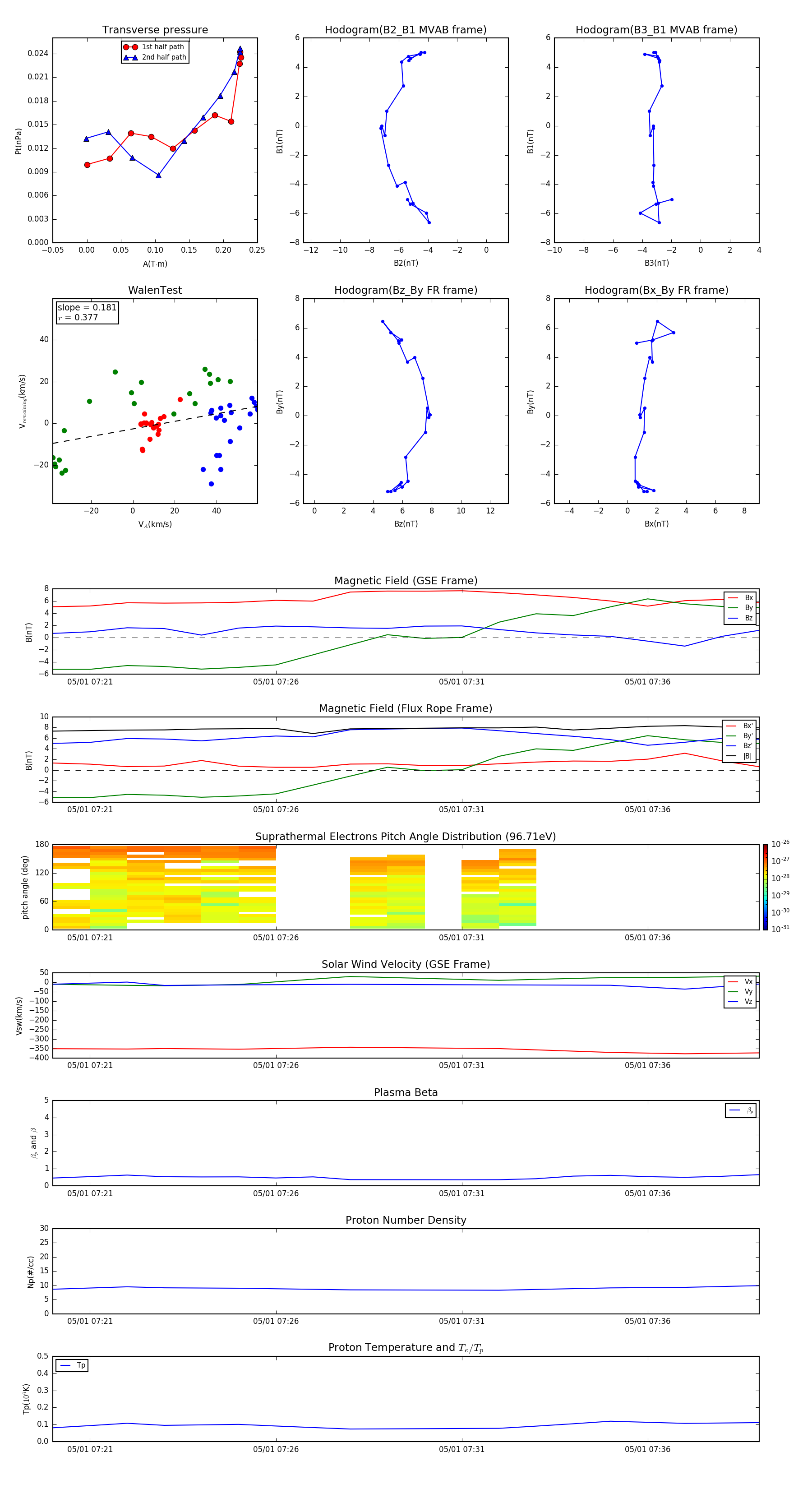This screenshot has width=812, height=1489.
Task: Click the 'Transverse pressure' plot title
Action: tap(155, 30)
